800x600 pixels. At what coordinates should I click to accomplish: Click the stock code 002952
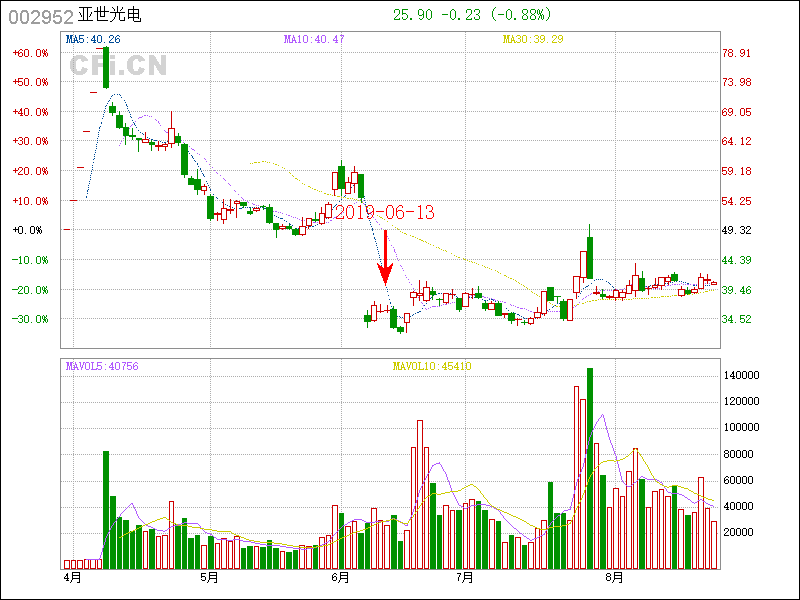click(x=39, y=16)
